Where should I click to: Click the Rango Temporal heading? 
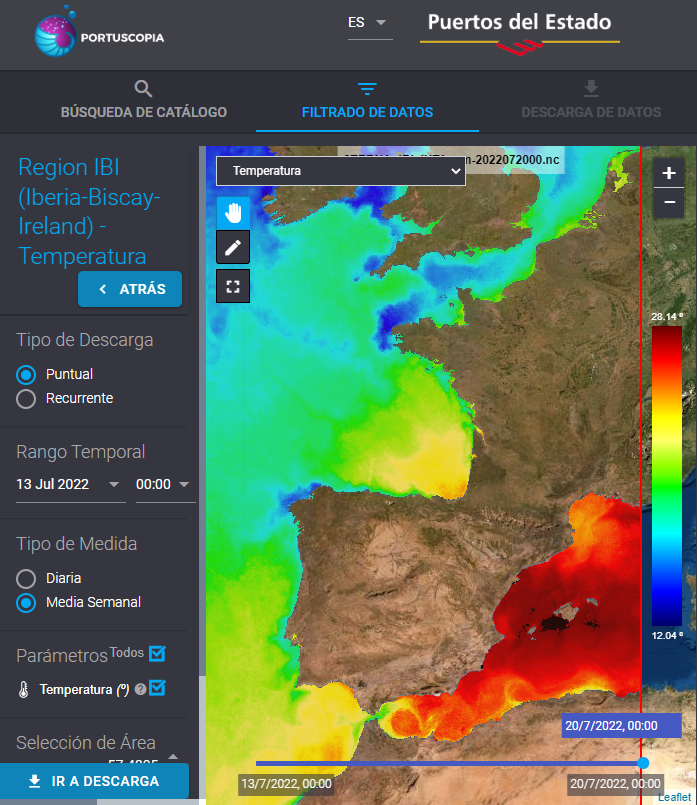pos(81,452)
